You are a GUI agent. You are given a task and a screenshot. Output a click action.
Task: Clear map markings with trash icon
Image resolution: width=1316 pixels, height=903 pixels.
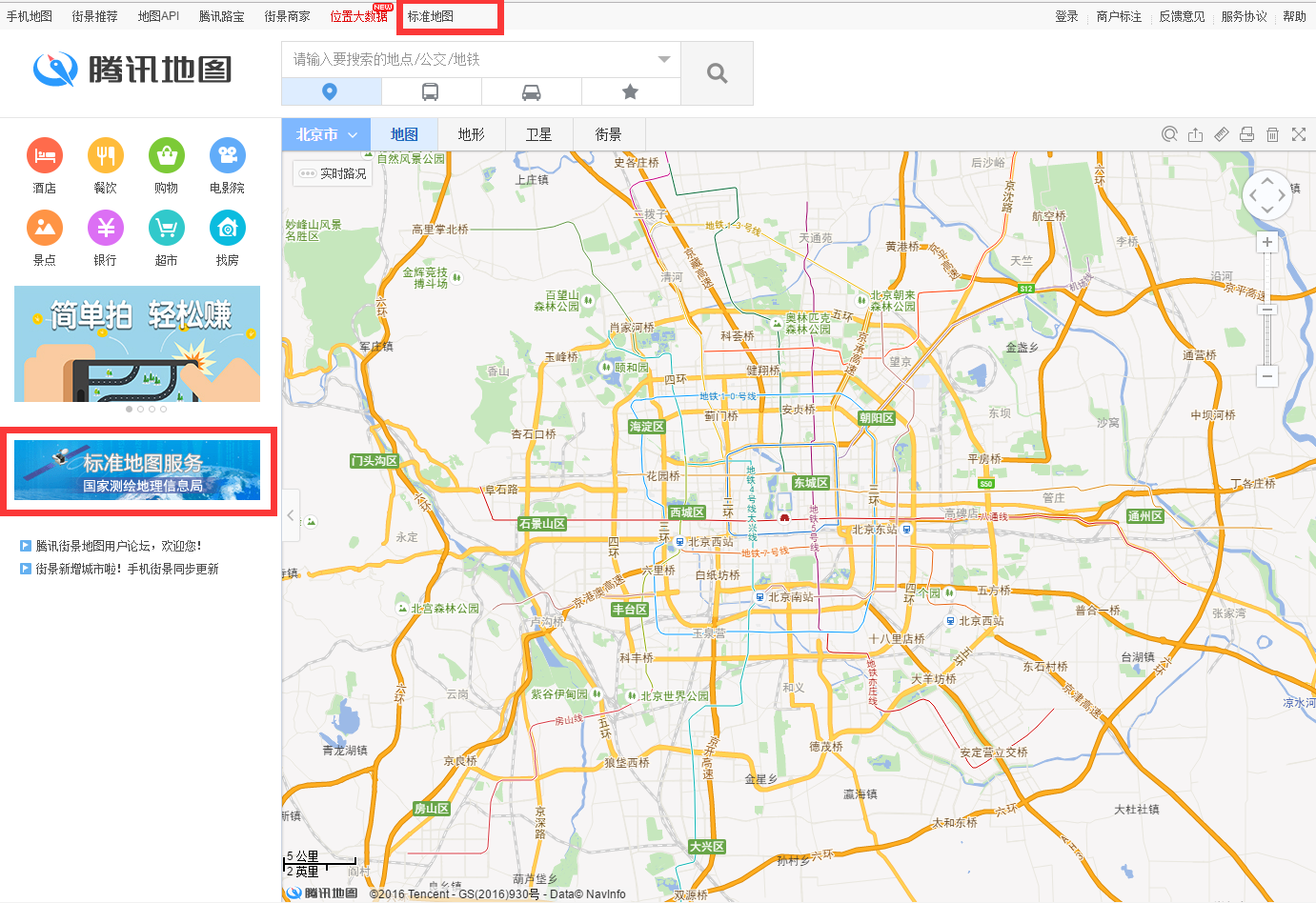[1272, 134]
